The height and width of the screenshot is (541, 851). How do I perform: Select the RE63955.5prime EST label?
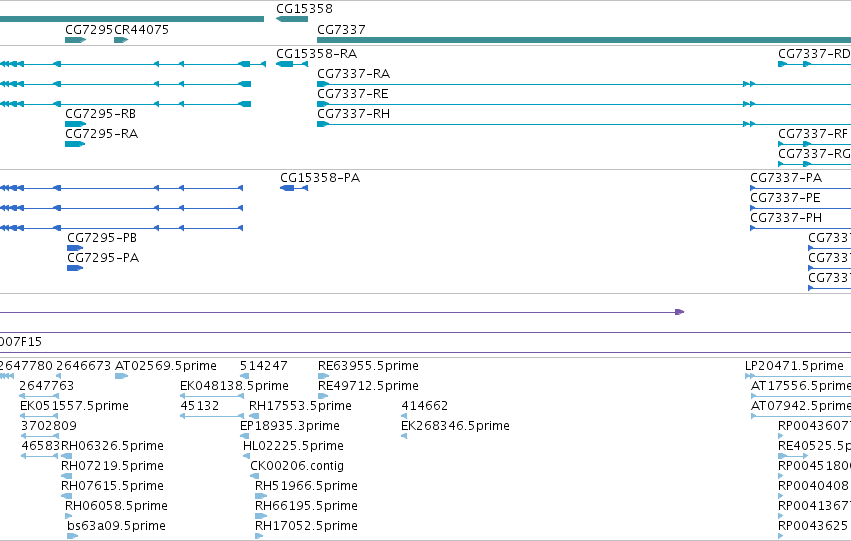tap(368, 365)
